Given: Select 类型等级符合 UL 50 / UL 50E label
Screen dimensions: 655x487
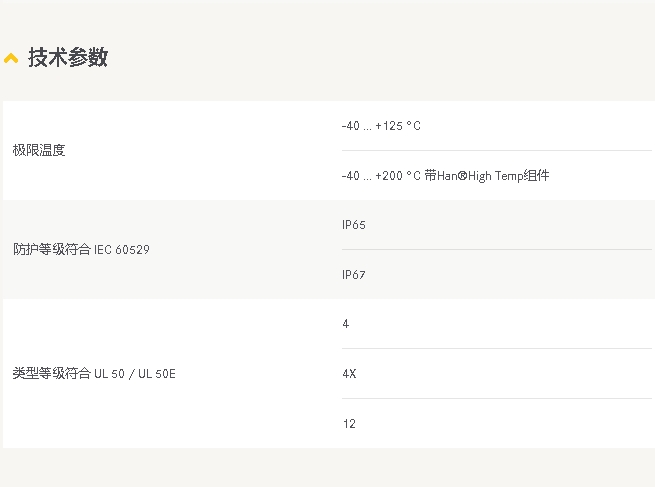Looking at the screenshot, I should (94, 373).
